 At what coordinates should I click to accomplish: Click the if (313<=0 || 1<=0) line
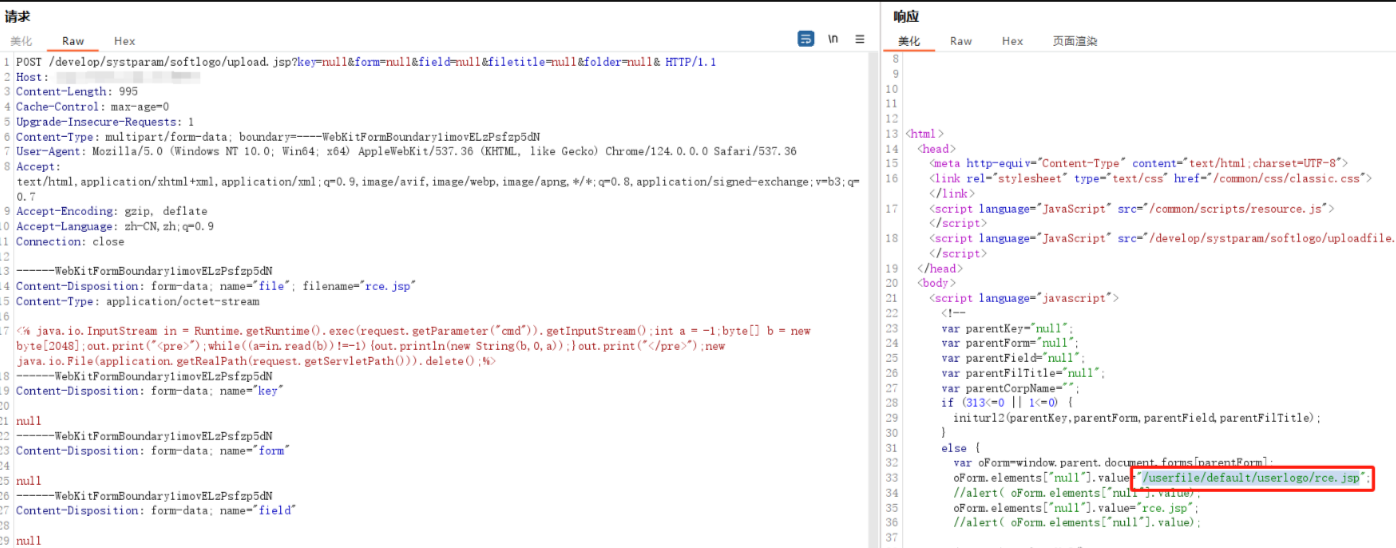(1006, 403)
